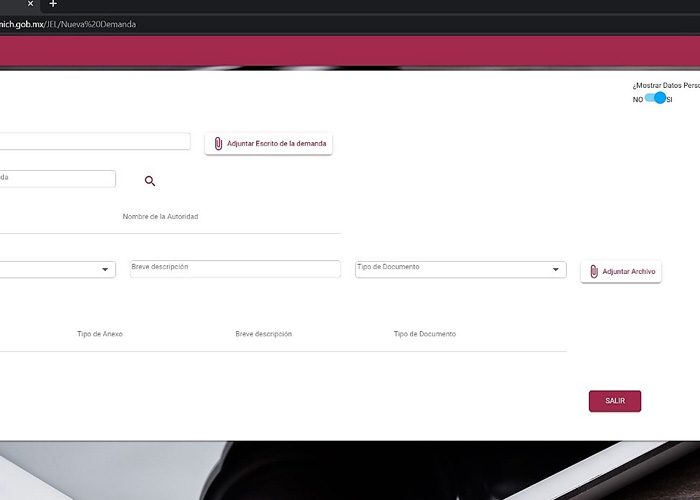Click the magnifying glass search icon
This screenshot has height=500, width=700.
pyautogui.click(x=150, y=181)
